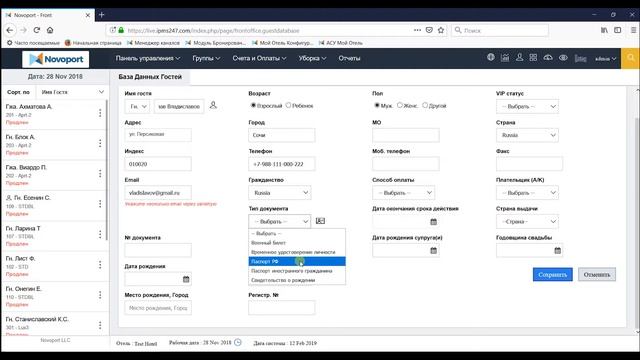Open the Гражданство dropdown
The width and height of the screenshot is (640, 360).
tap(280, 193)
